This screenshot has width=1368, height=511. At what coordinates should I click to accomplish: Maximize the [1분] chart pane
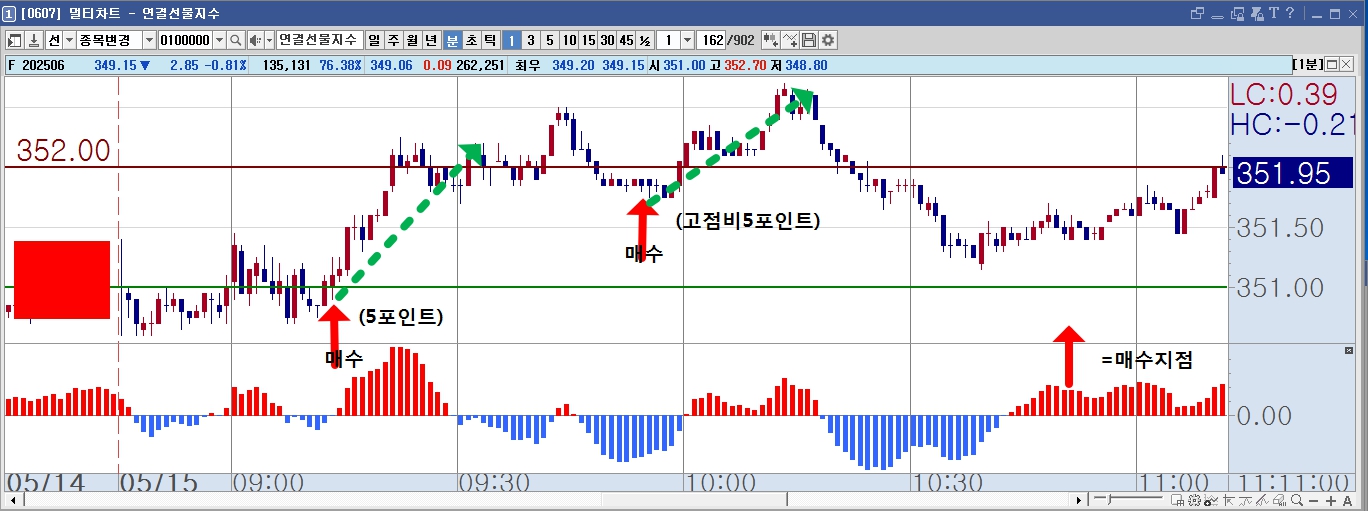(1331, 63)
